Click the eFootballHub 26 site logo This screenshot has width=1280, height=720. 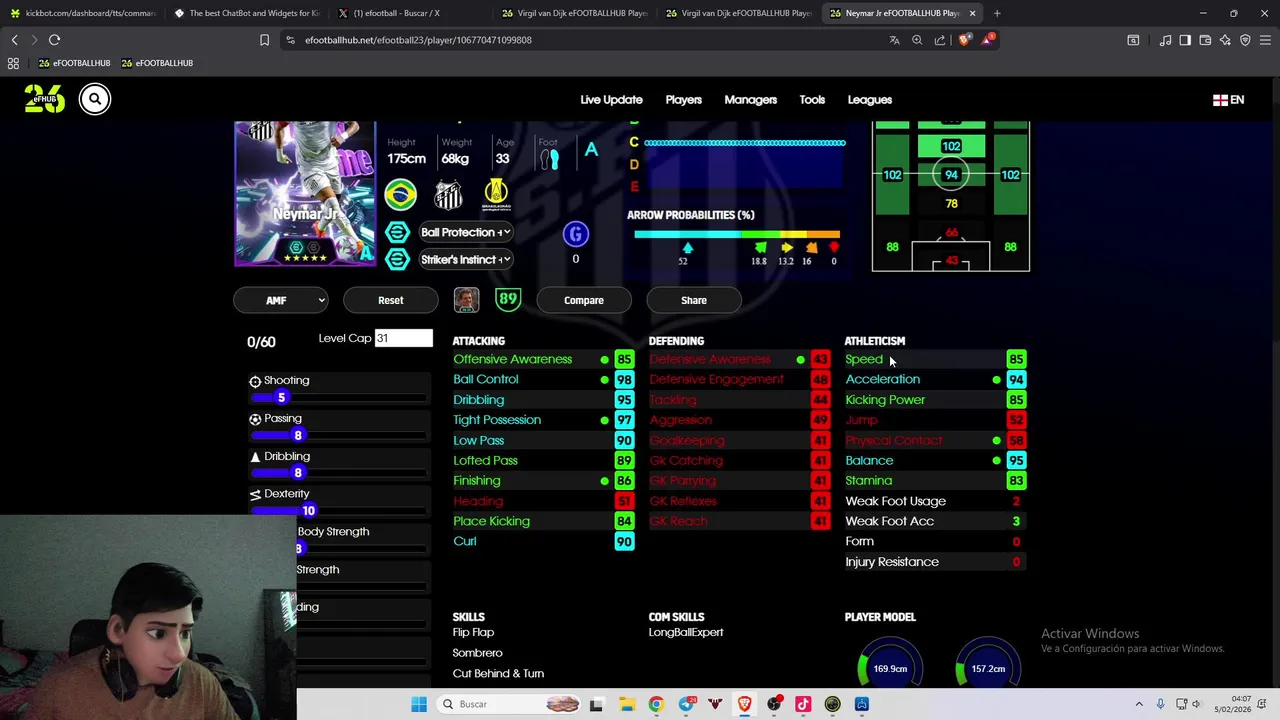[x=44, y=98]
